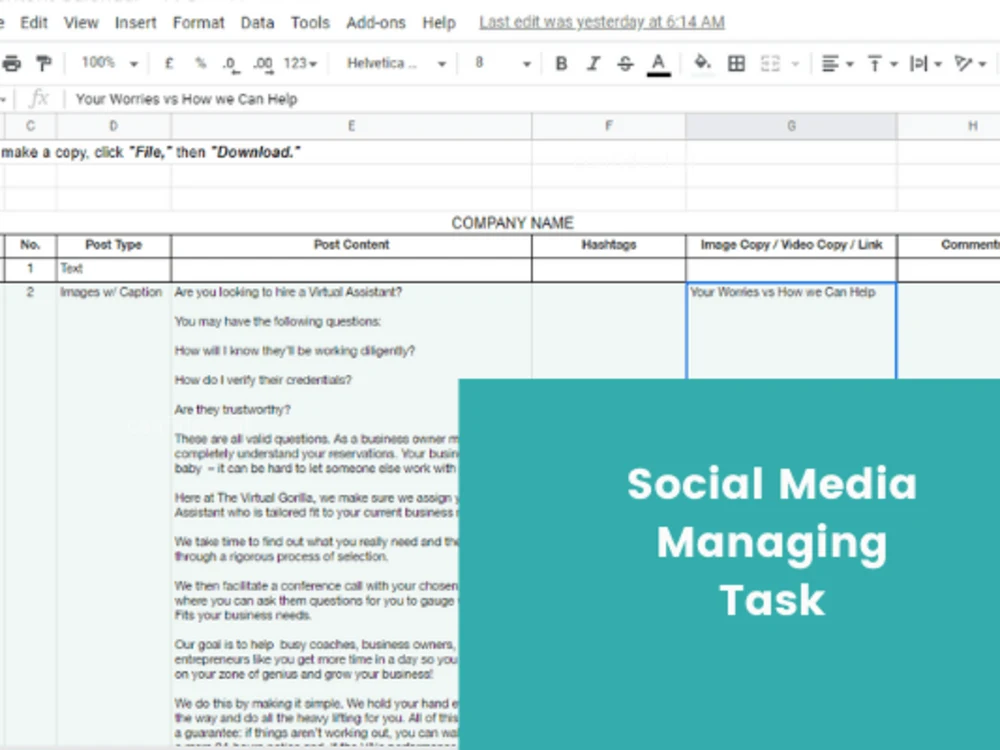Screen dimensions: 1000x750
Task: Open text wrapping dropdown
Action: pos(926,63)
